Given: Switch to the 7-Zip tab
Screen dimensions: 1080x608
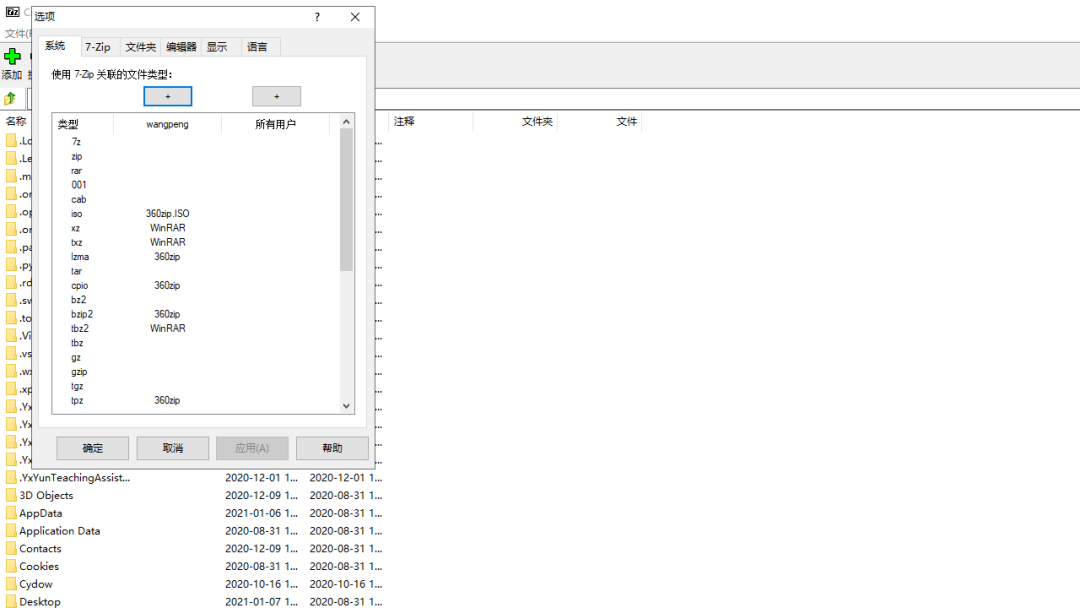Looking at the screenshot, I should click(x=97, y=47).
